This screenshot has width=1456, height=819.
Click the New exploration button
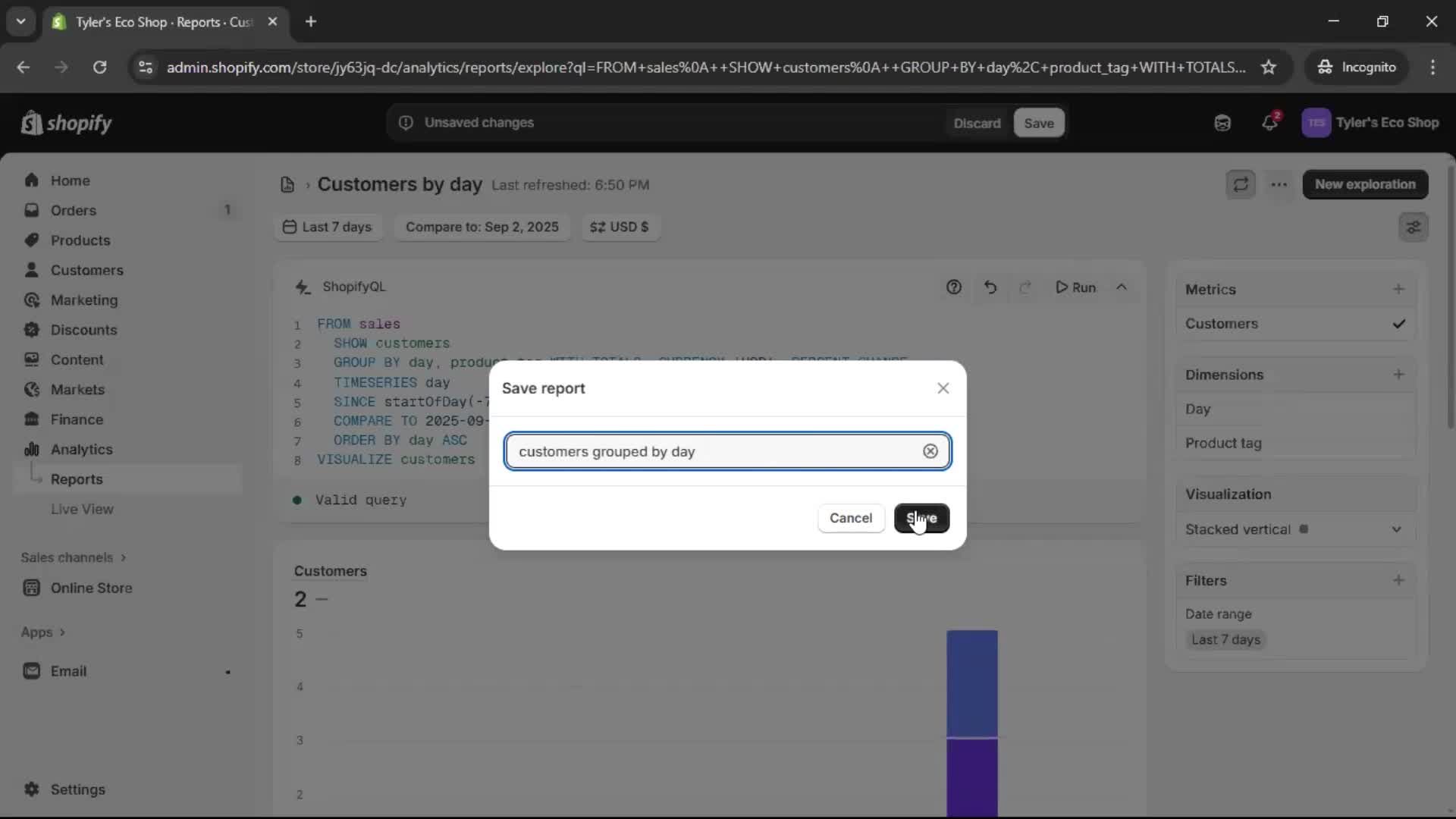click(1364, 184)
